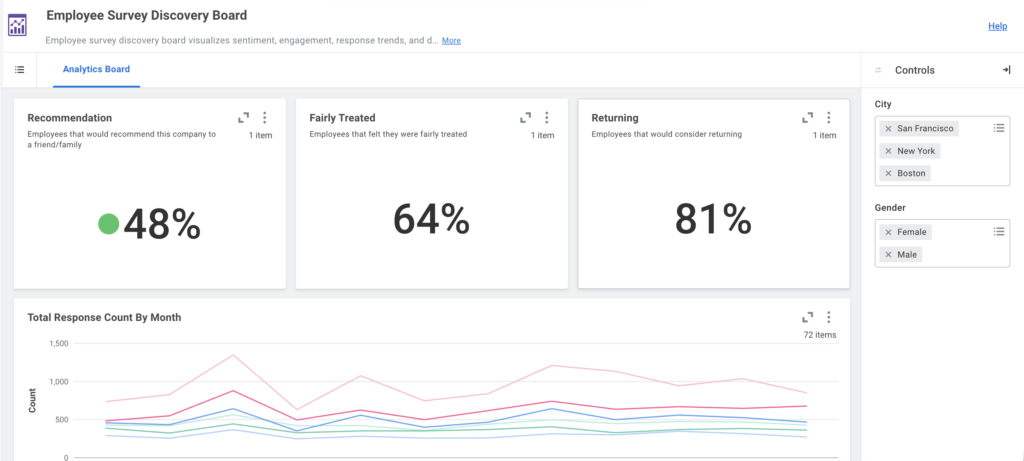Click the Employee Survey board logo icon
Viewport: 1024px width, 461px height.
pos(18,24)
